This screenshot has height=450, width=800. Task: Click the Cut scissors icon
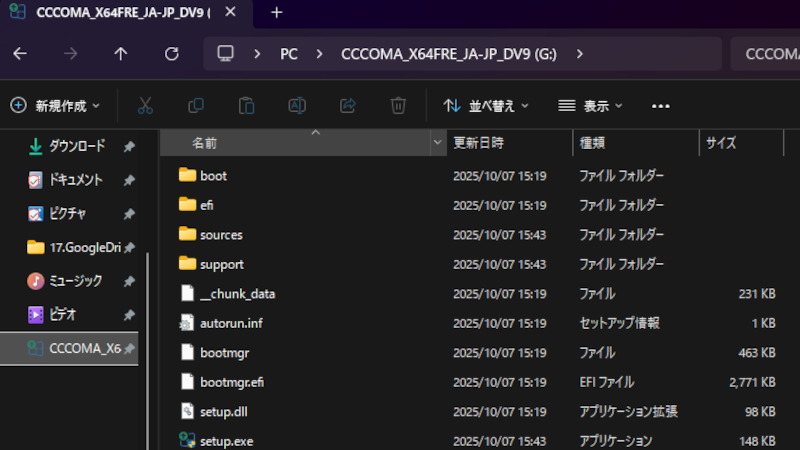[x=145, y=105]
